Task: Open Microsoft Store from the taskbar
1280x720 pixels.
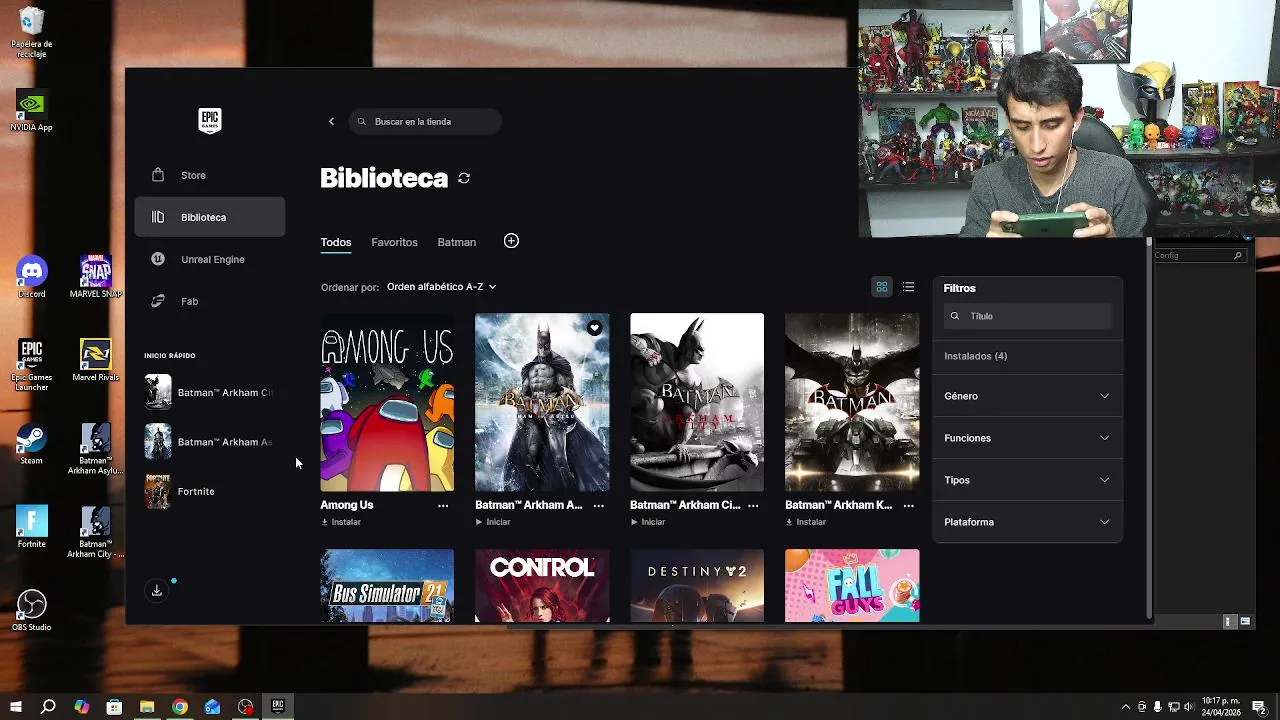Action: pos(114,707)
